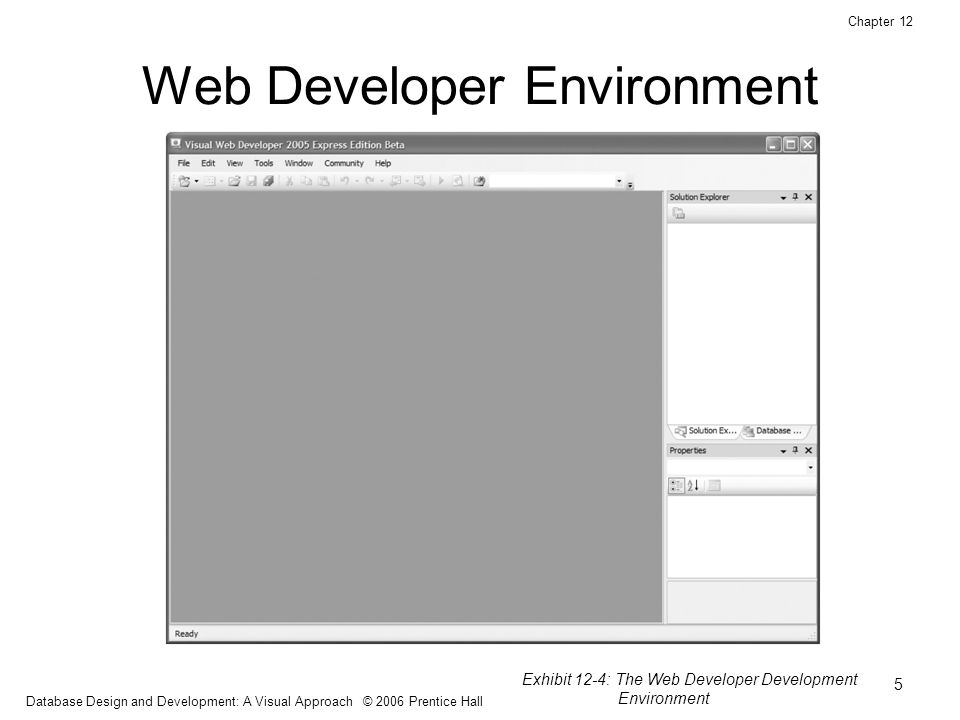Image resolution: width=960 pixels, height=720 pixels.
Task: Click the Property Pages icon
Action: click(x=714, y=486)
